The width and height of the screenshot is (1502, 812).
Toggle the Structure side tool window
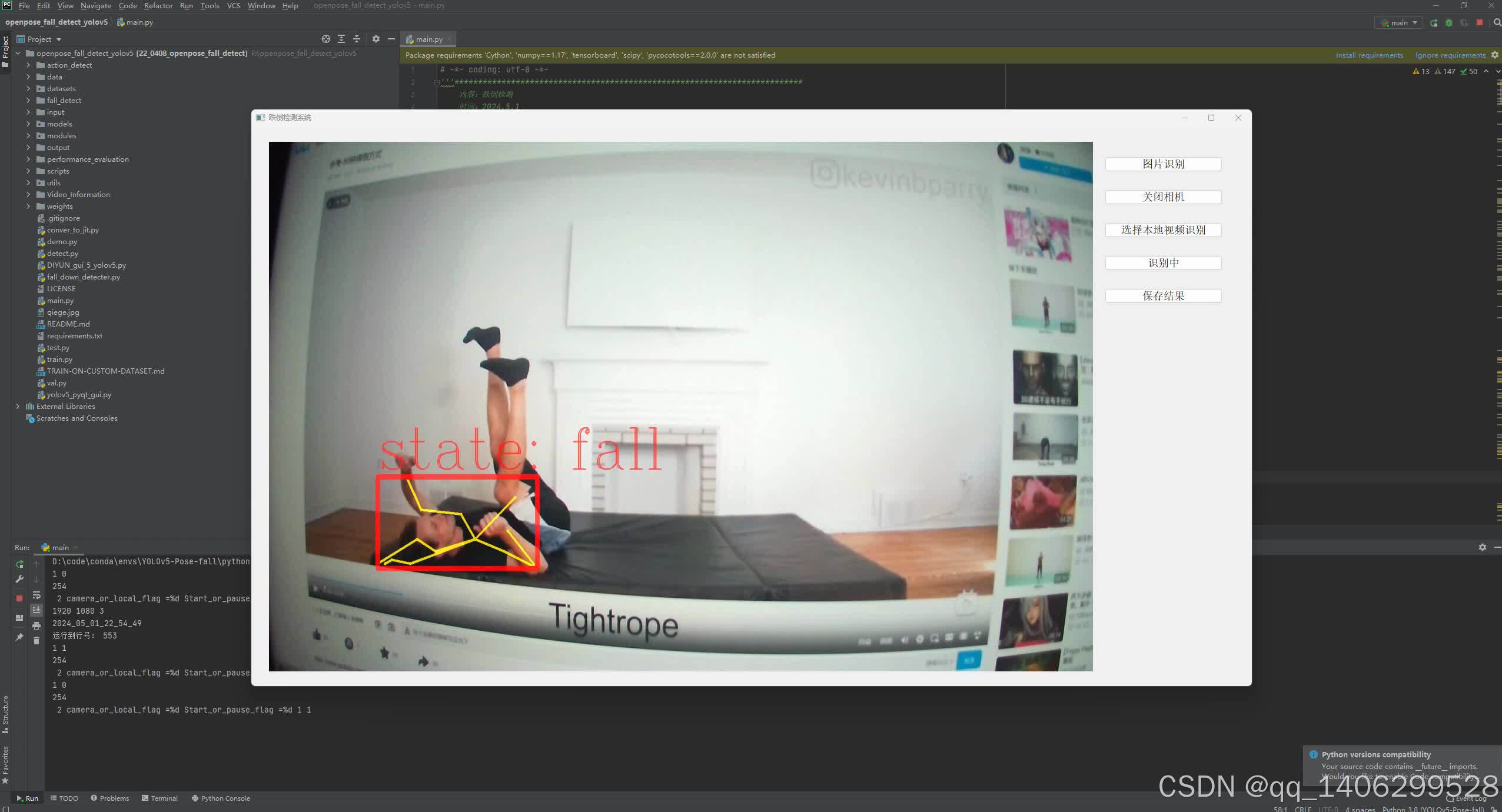point(5,714)
